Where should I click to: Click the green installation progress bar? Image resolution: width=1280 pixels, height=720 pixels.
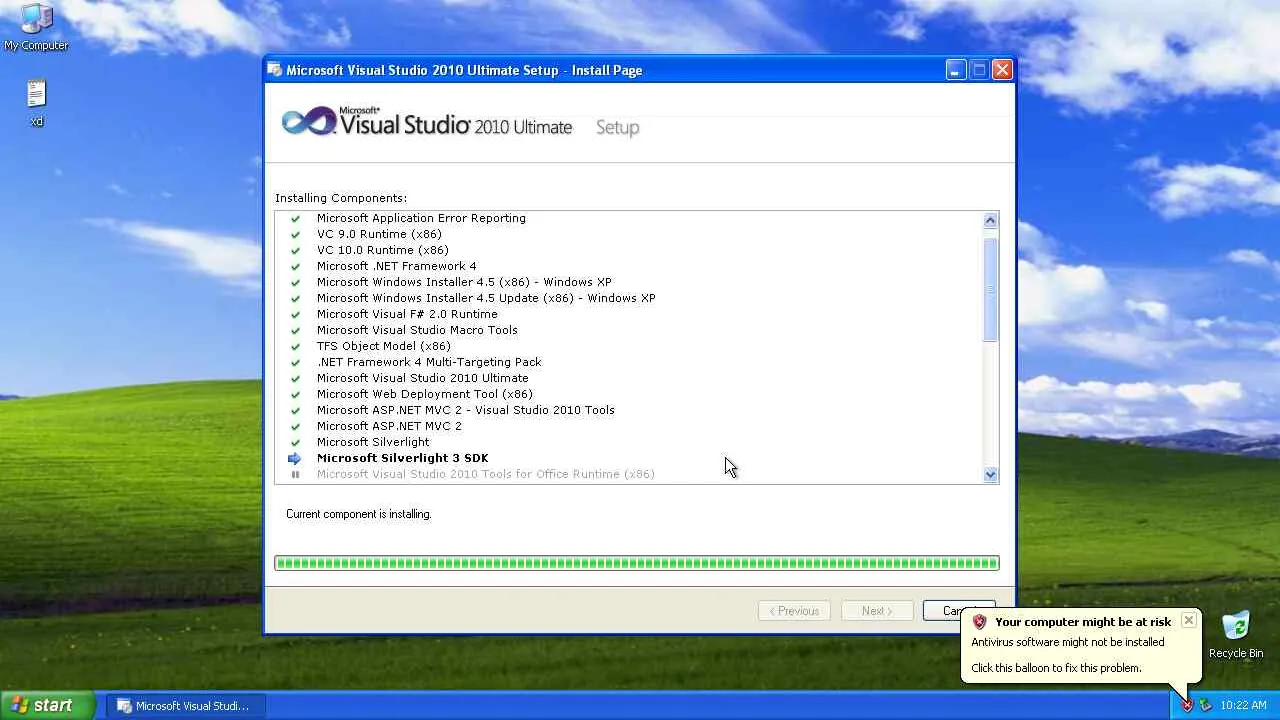point(637,563)
